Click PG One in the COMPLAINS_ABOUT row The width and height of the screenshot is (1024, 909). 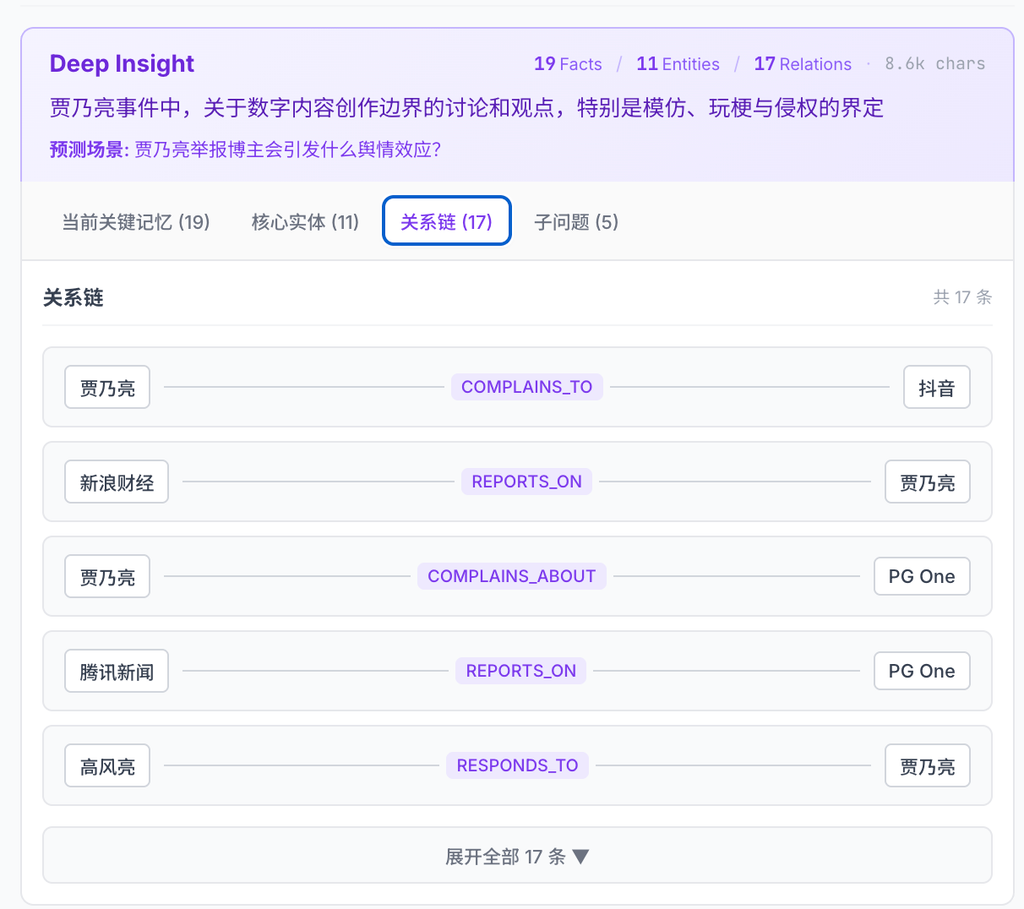pos(921,577)
